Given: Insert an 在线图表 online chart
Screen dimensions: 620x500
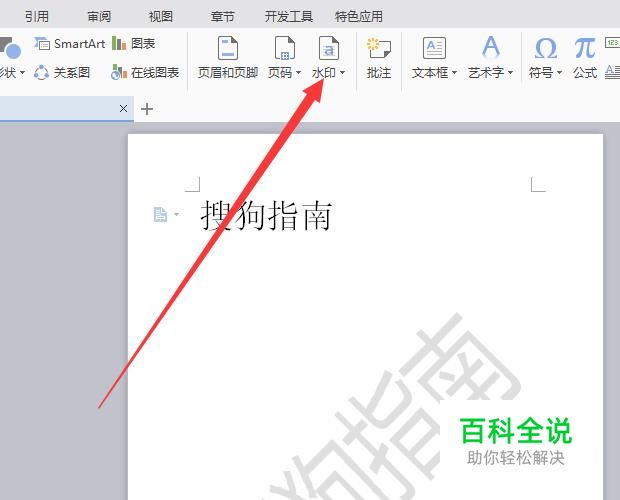Looking at the screenshot, I should (145, 72).
